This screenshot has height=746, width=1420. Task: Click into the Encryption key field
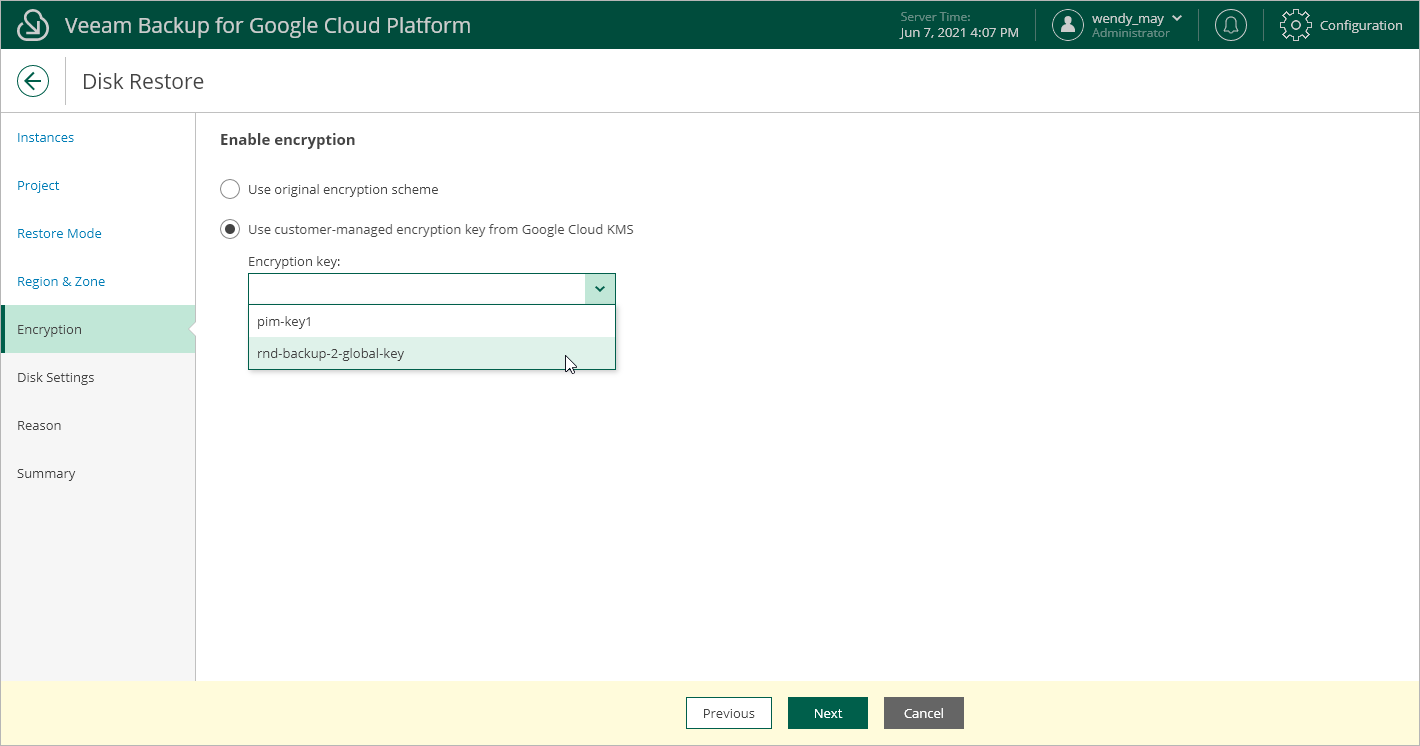point(417,289)
